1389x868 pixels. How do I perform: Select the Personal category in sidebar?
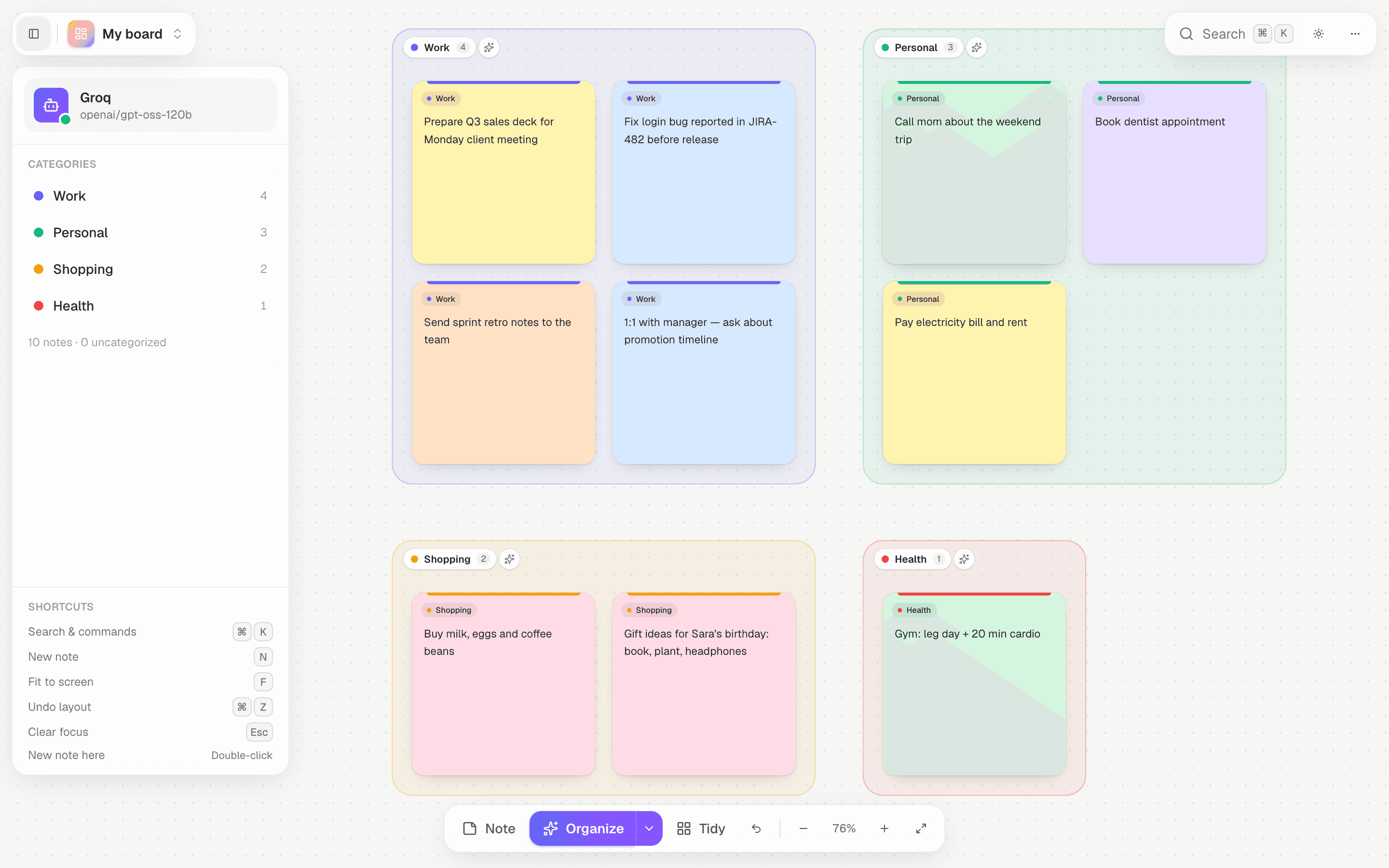pos(150,232)
